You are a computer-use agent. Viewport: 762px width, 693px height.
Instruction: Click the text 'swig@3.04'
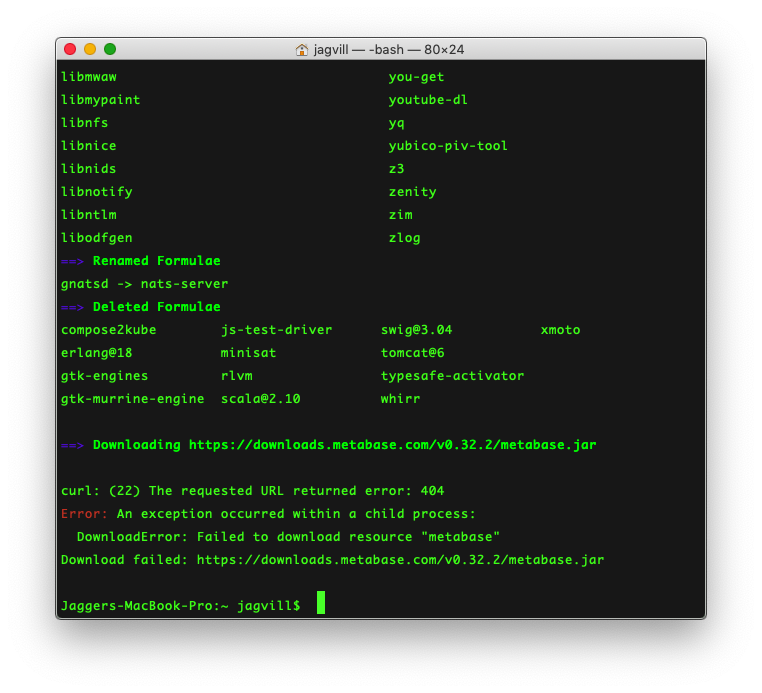[416, 330]
